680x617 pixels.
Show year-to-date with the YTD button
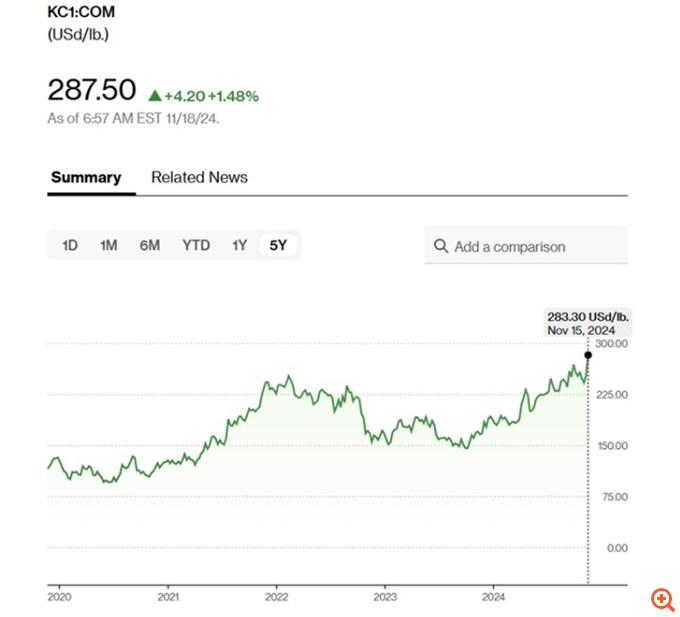[x=196, y=245]
